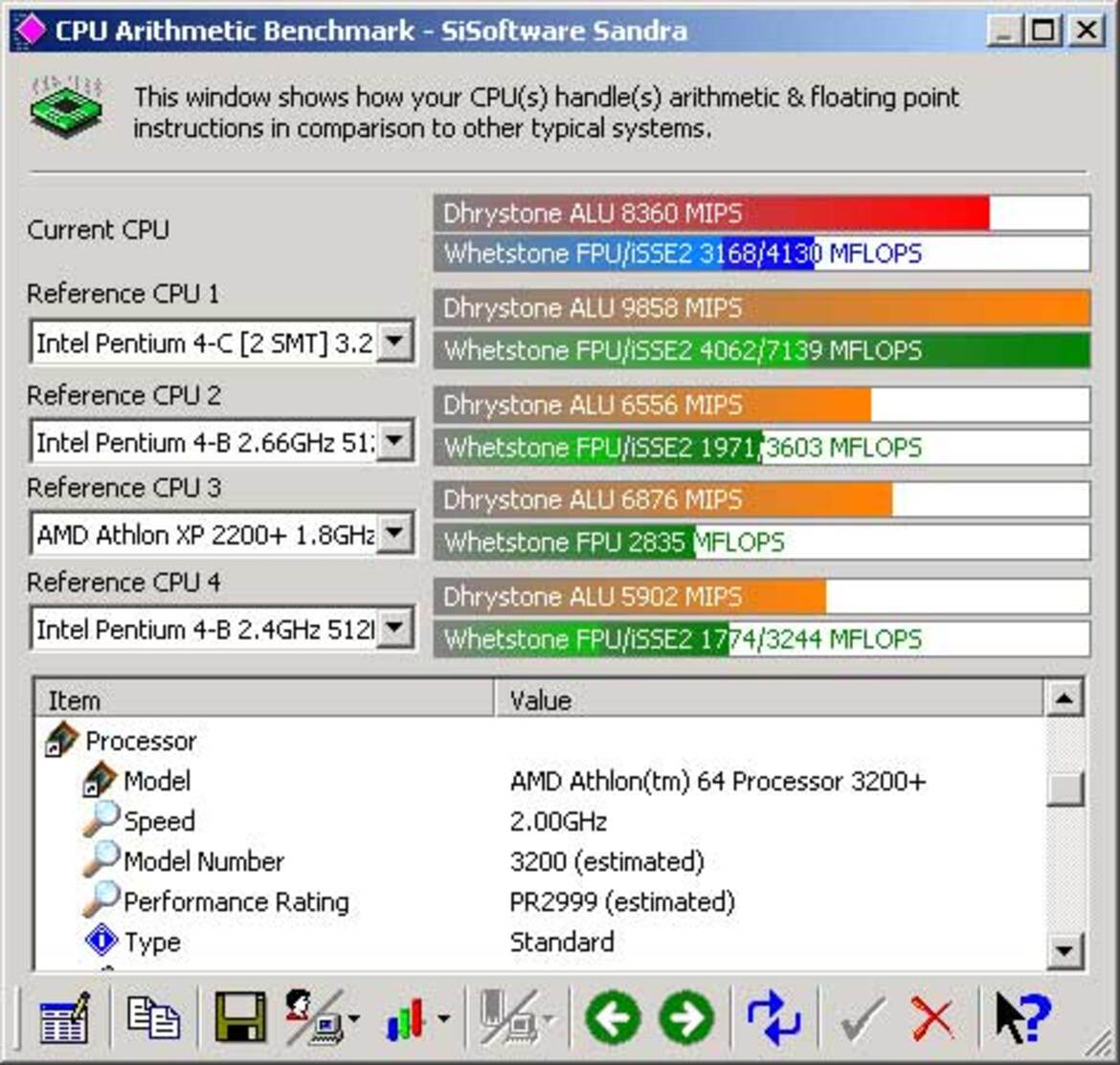Viewport: 1120px width, 1065px height.
Task: Maximize the Sandra benchmark window
Action: (x=1042, y=31)
